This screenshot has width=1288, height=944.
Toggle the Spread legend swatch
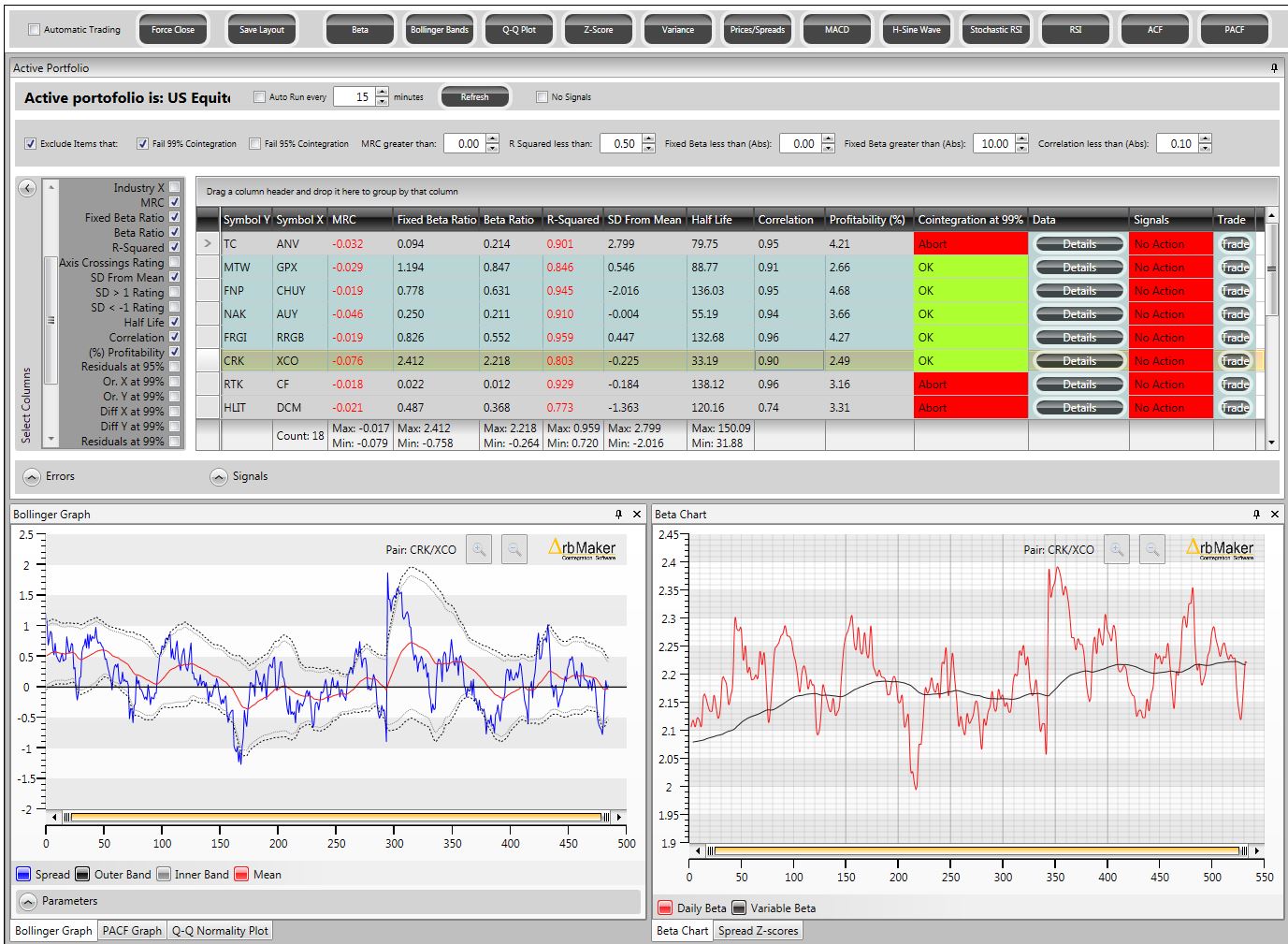pos(24,875)
